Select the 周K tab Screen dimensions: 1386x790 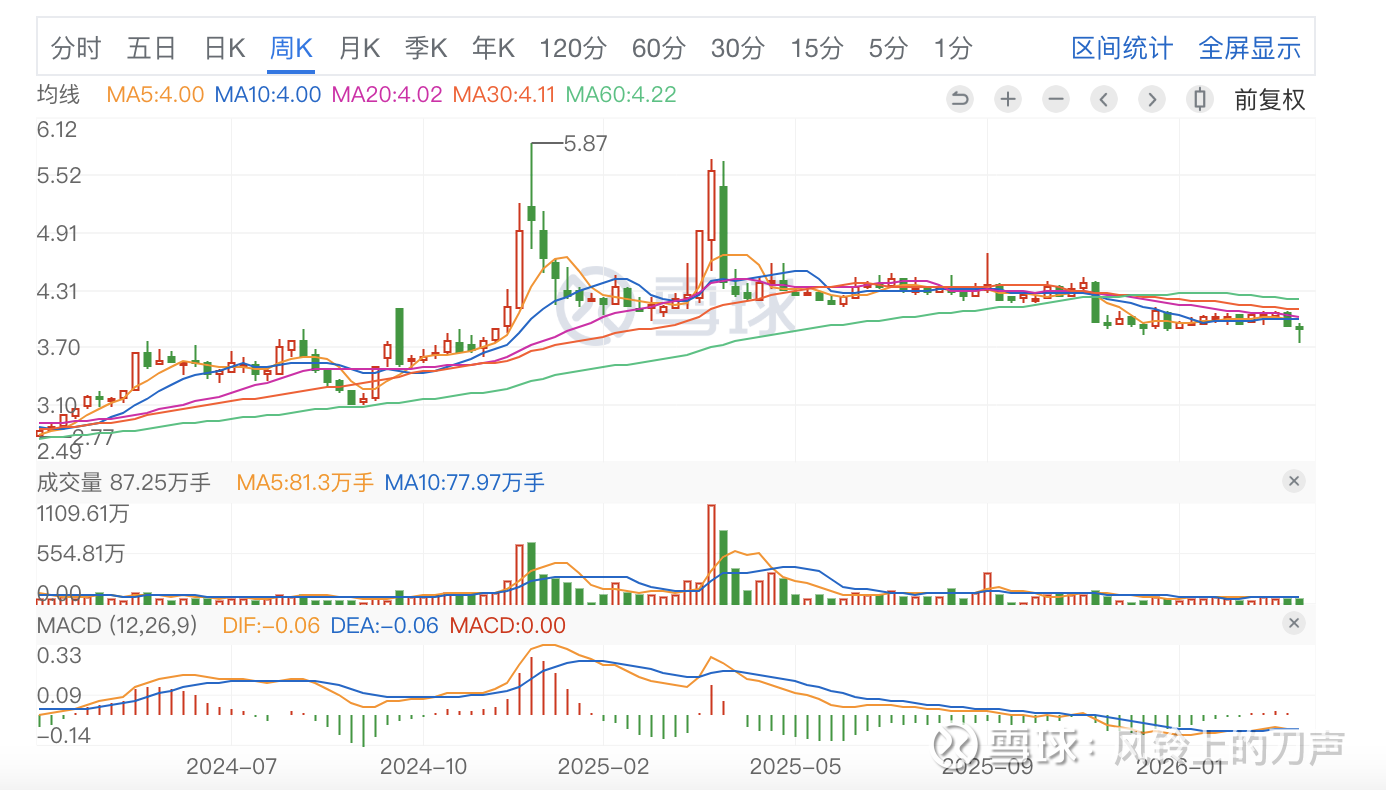(292, 48)
